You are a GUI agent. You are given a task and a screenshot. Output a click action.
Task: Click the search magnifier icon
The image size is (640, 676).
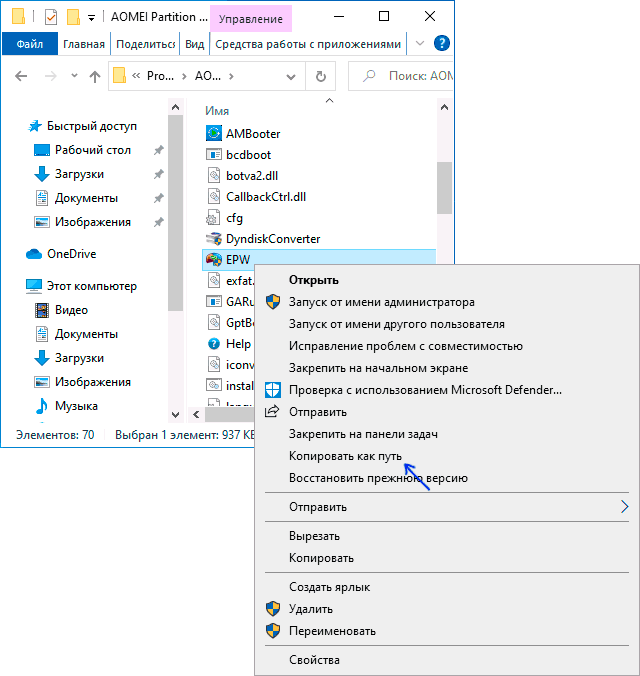point(369,76)
